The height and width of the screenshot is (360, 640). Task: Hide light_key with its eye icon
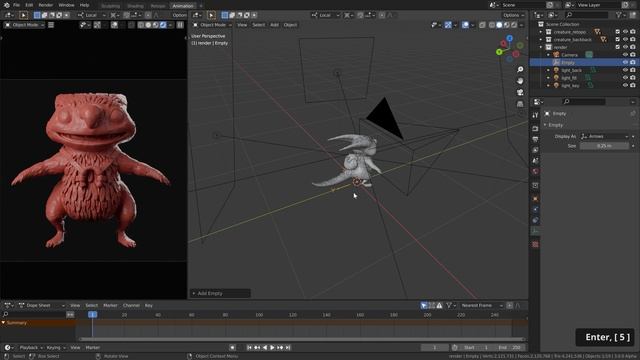(x=625, y=86)
